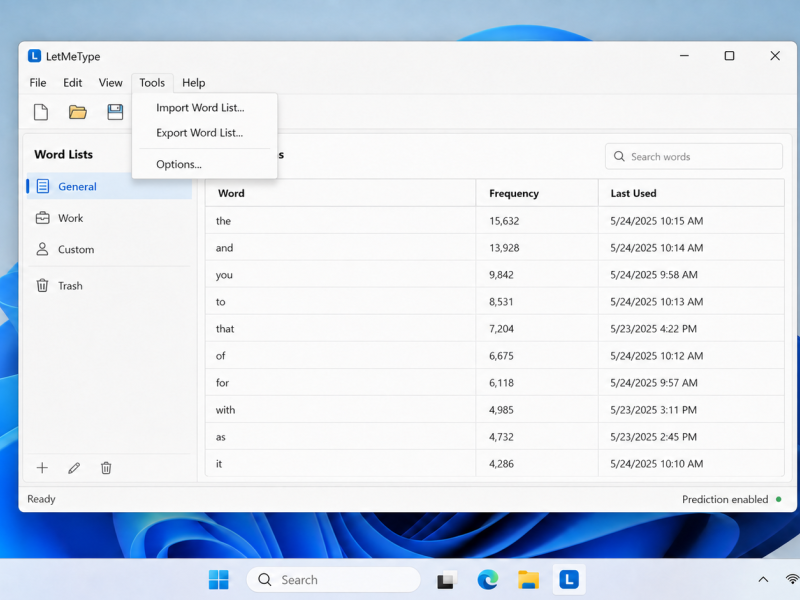Click date 5/23/2025 3:11 PM
The image size is (800, 600).
[x=653, y=410]
